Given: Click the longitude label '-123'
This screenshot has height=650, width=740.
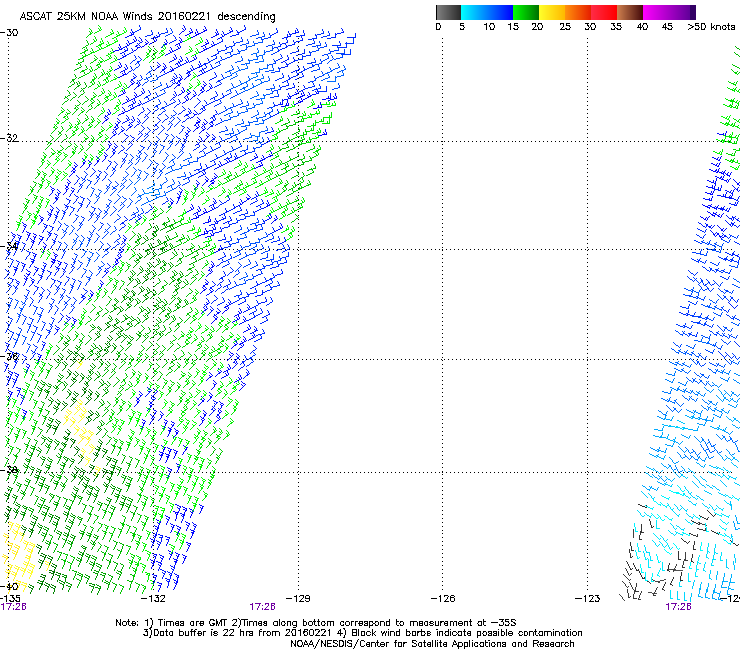Looking at the screenshot, I should (x=588, y=599).
